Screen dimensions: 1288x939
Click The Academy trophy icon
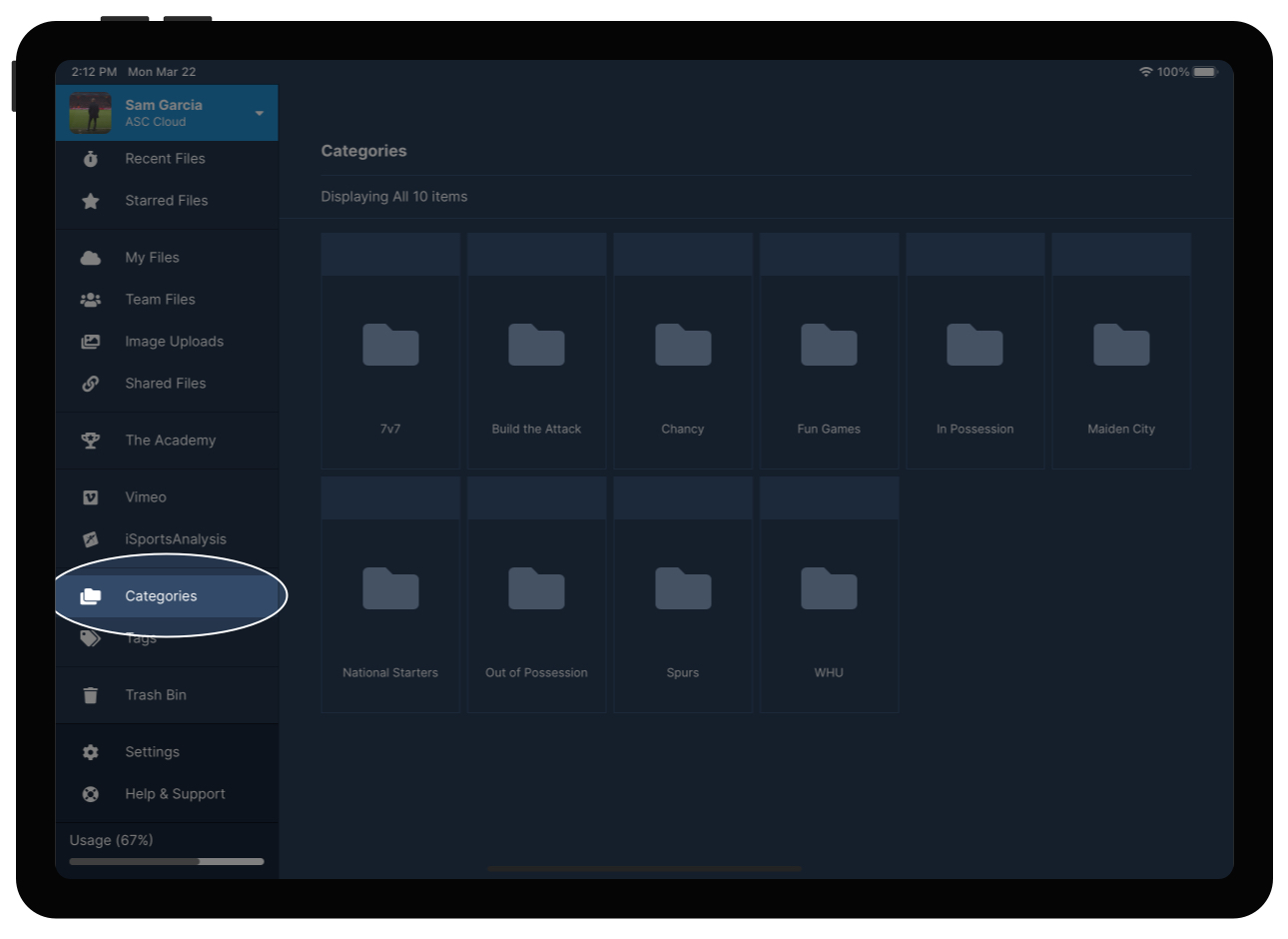(x=91, y=440)
